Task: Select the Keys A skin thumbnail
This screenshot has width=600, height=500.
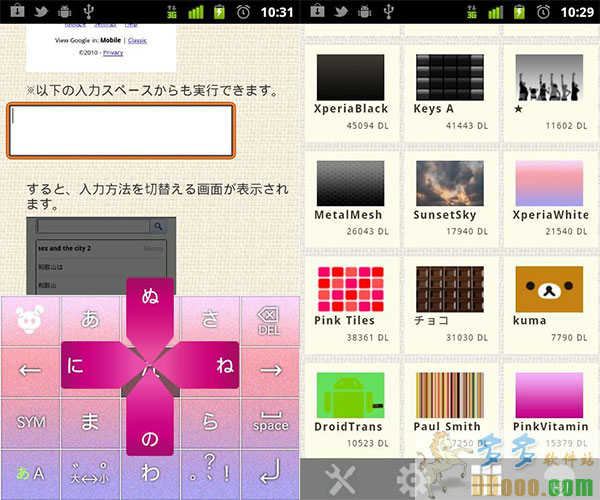Action: [x=450, y=77]
